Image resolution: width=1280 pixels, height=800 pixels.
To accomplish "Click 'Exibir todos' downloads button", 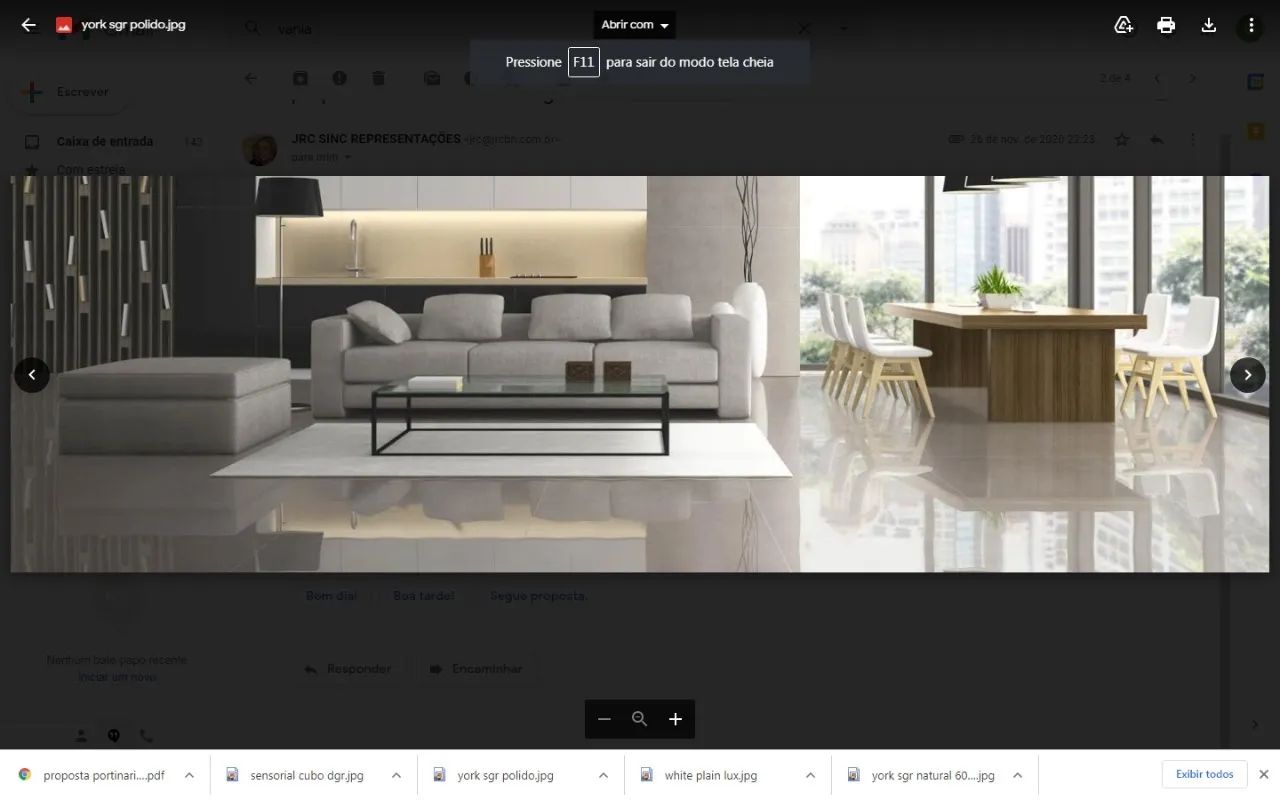I will coord(1204,774).
